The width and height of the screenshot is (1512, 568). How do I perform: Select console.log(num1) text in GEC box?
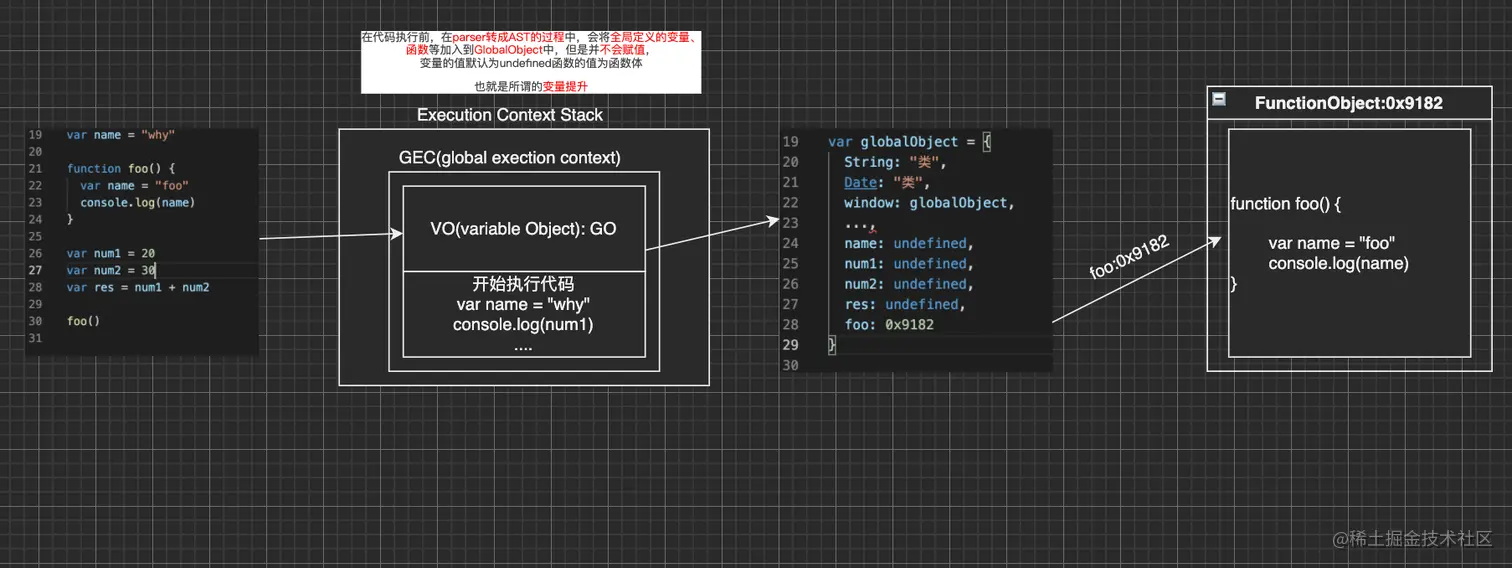click(523, 325)
